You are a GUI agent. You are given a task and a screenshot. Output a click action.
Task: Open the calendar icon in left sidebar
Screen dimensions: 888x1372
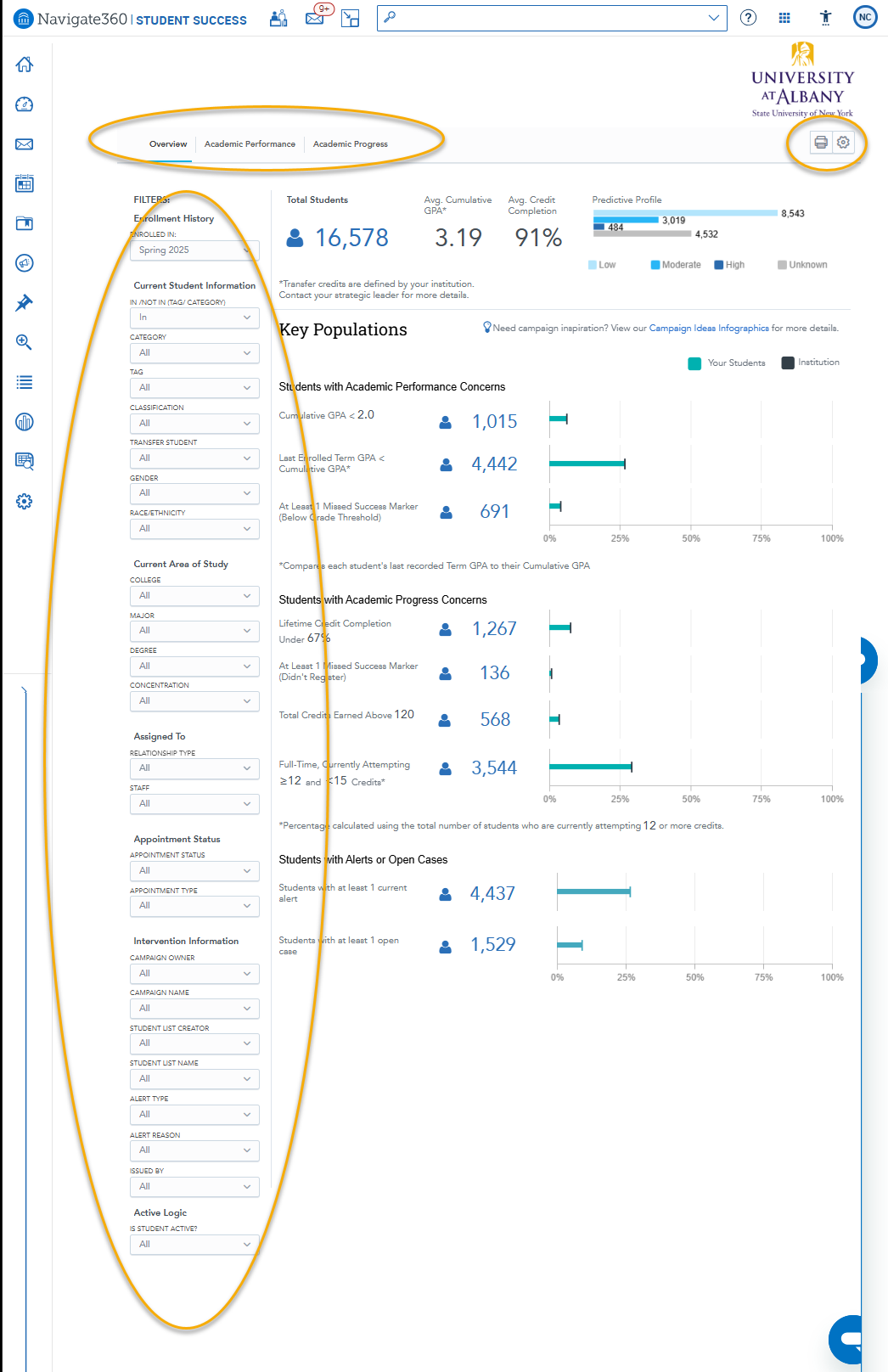tap(25, 183)
